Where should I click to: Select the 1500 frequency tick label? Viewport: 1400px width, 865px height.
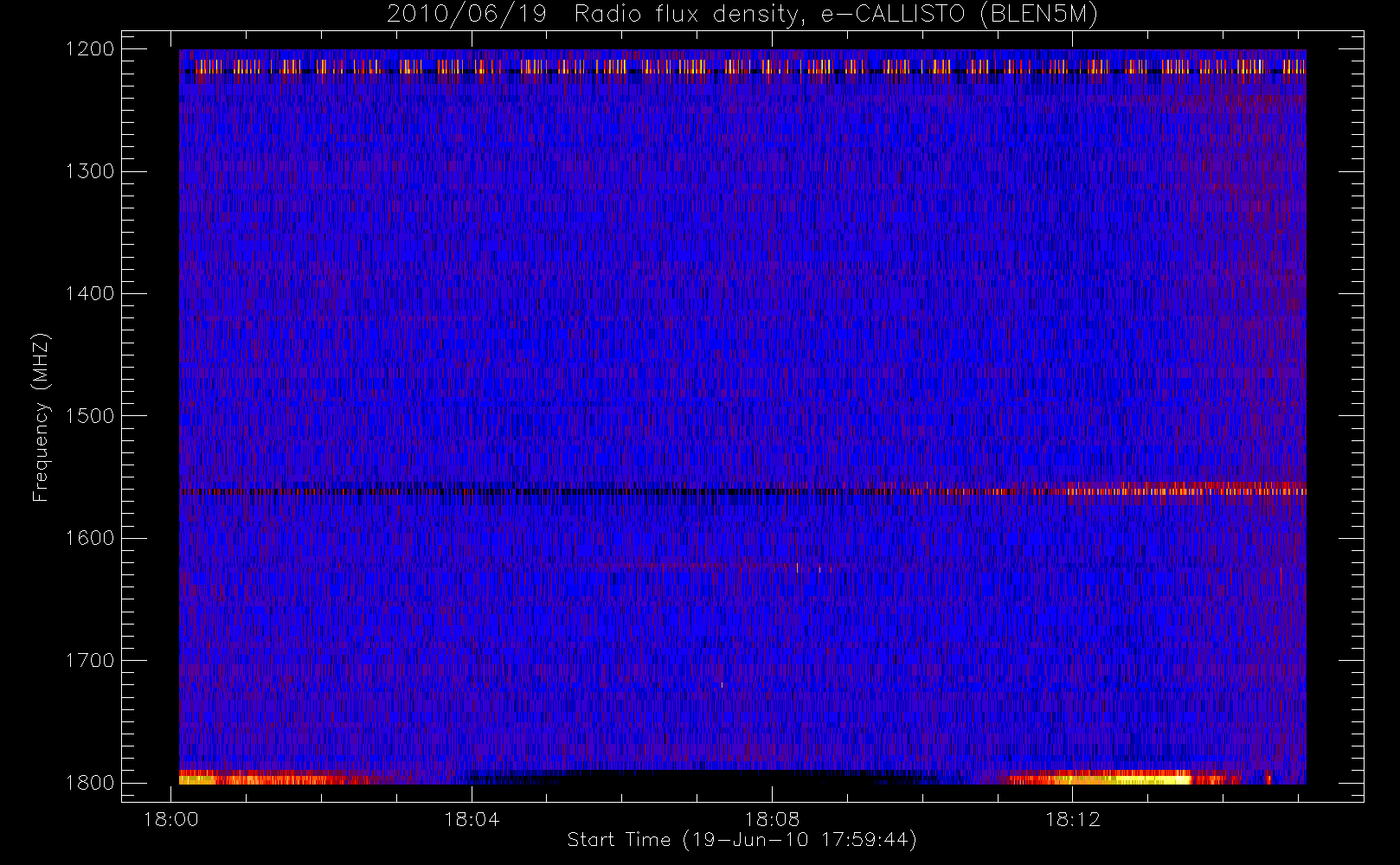(90, 416)
